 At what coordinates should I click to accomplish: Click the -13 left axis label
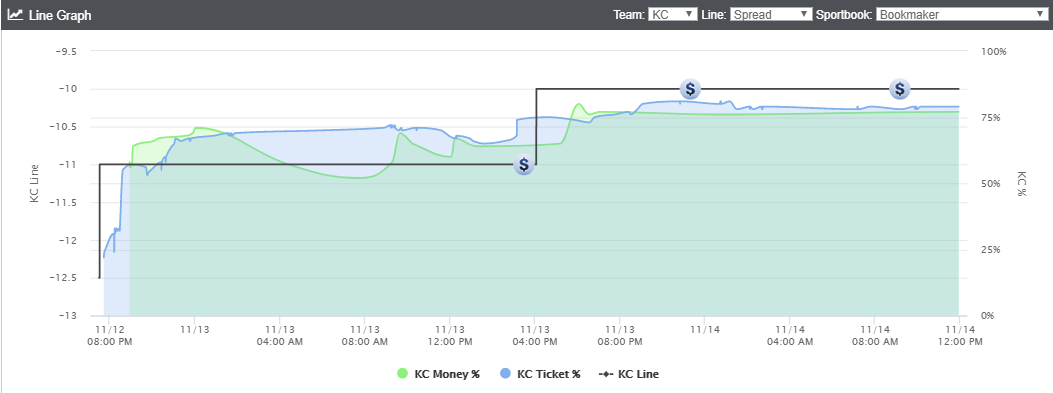[x=69, y=316]
